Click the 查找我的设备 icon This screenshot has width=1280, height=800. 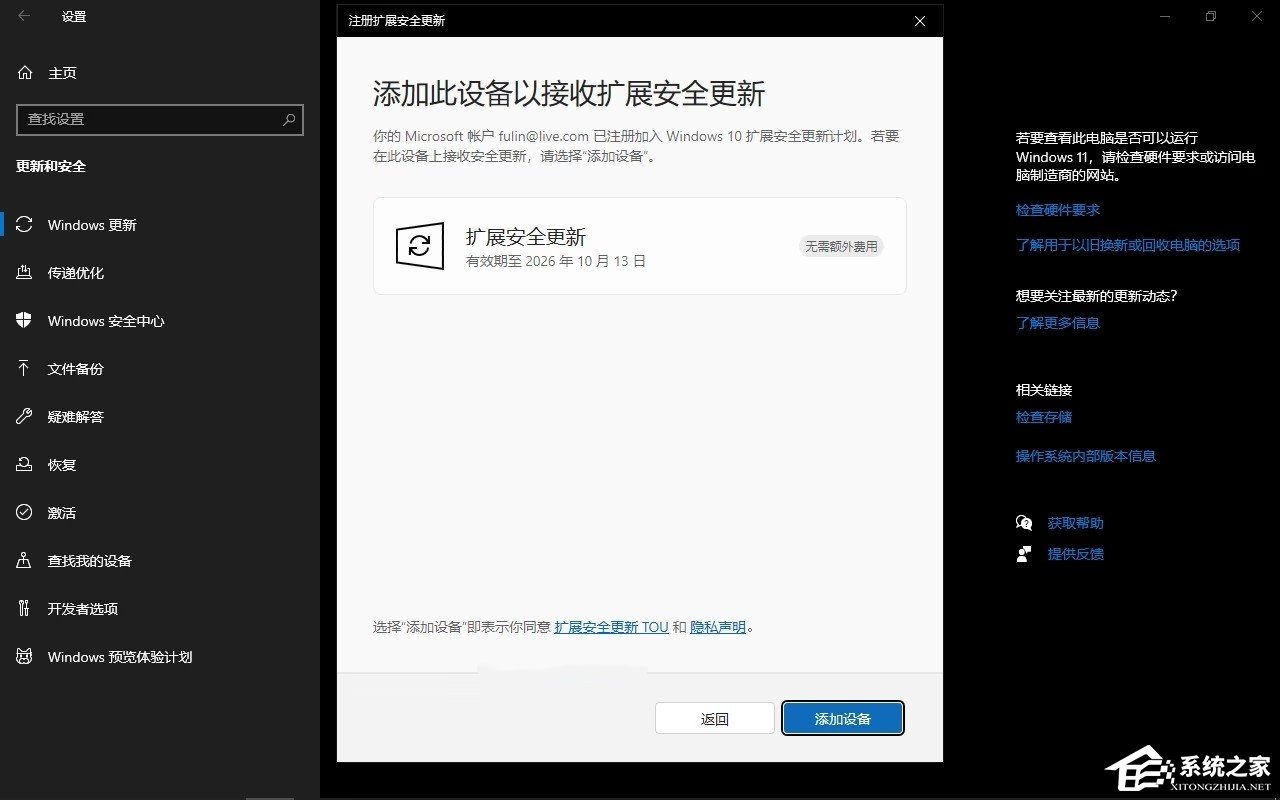(x=24, y=560)
